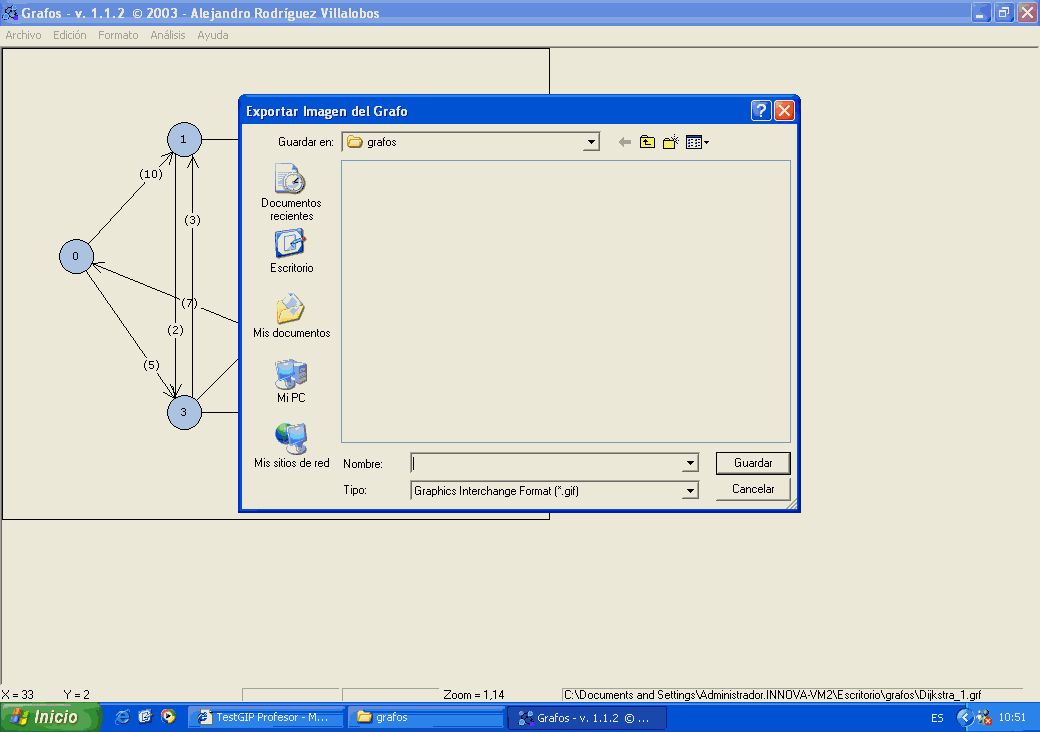Viewport: 1040px width, 732px height.
Task: Open Mis documentos folder shortcut
Action: (291, 316)
